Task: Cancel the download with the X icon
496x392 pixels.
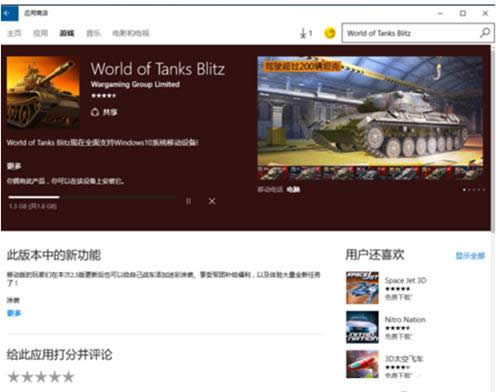Action: [212, 201]
